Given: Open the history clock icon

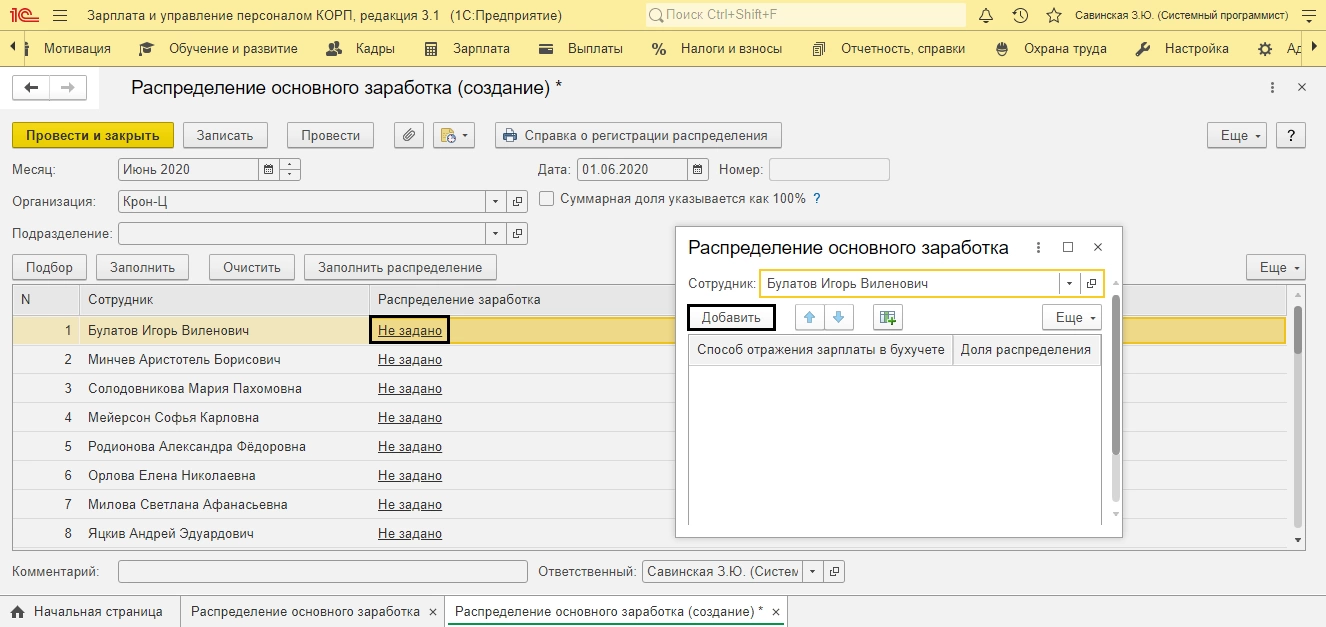Looking at the screenshot, I should point(1020,16).
